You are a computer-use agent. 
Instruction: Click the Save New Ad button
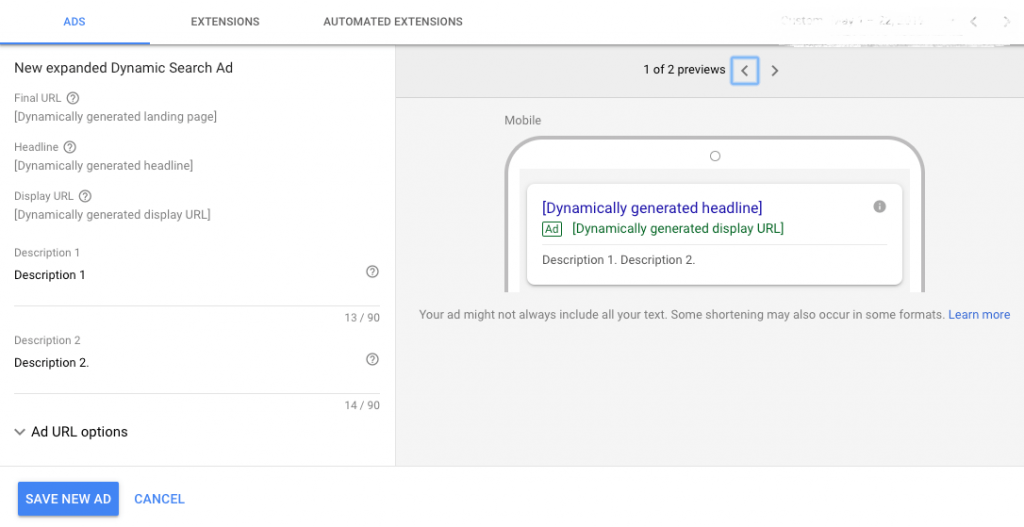[68, 499]
